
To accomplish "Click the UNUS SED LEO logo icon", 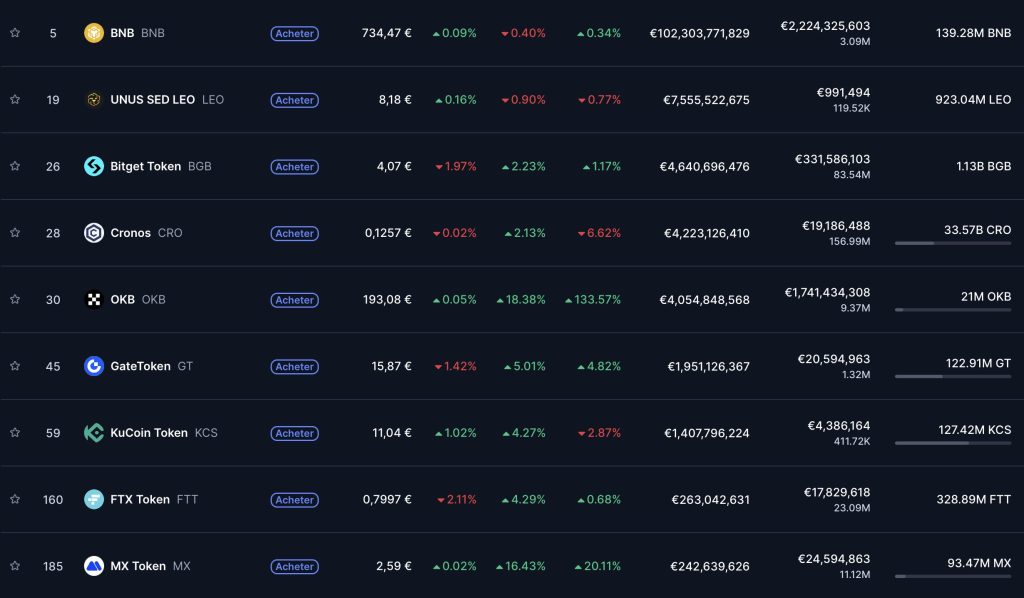I will pyautogui.click(x=94, y=100).
